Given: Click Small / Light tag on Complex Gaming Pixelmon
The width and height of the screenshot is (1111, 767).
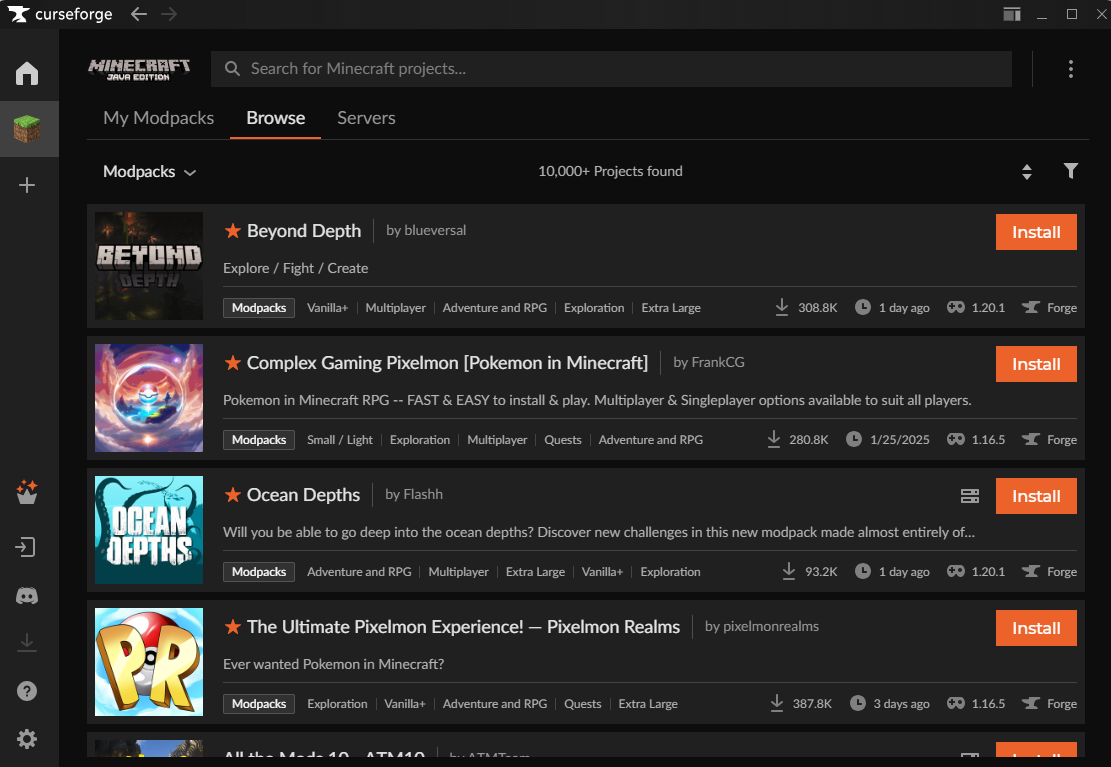Looking at the screenshot, I should pos(339,440).
